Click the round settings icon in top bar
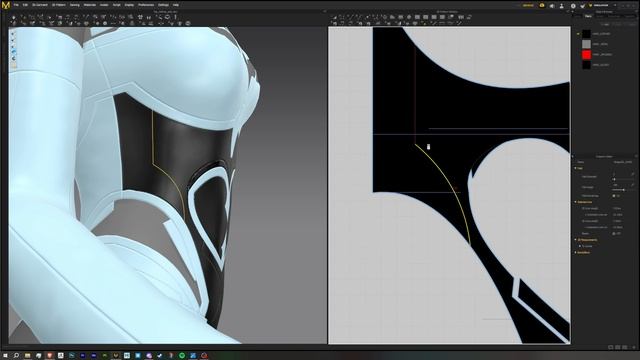Image resolution: width=640 pixels, height=360 pixels. 573,6
